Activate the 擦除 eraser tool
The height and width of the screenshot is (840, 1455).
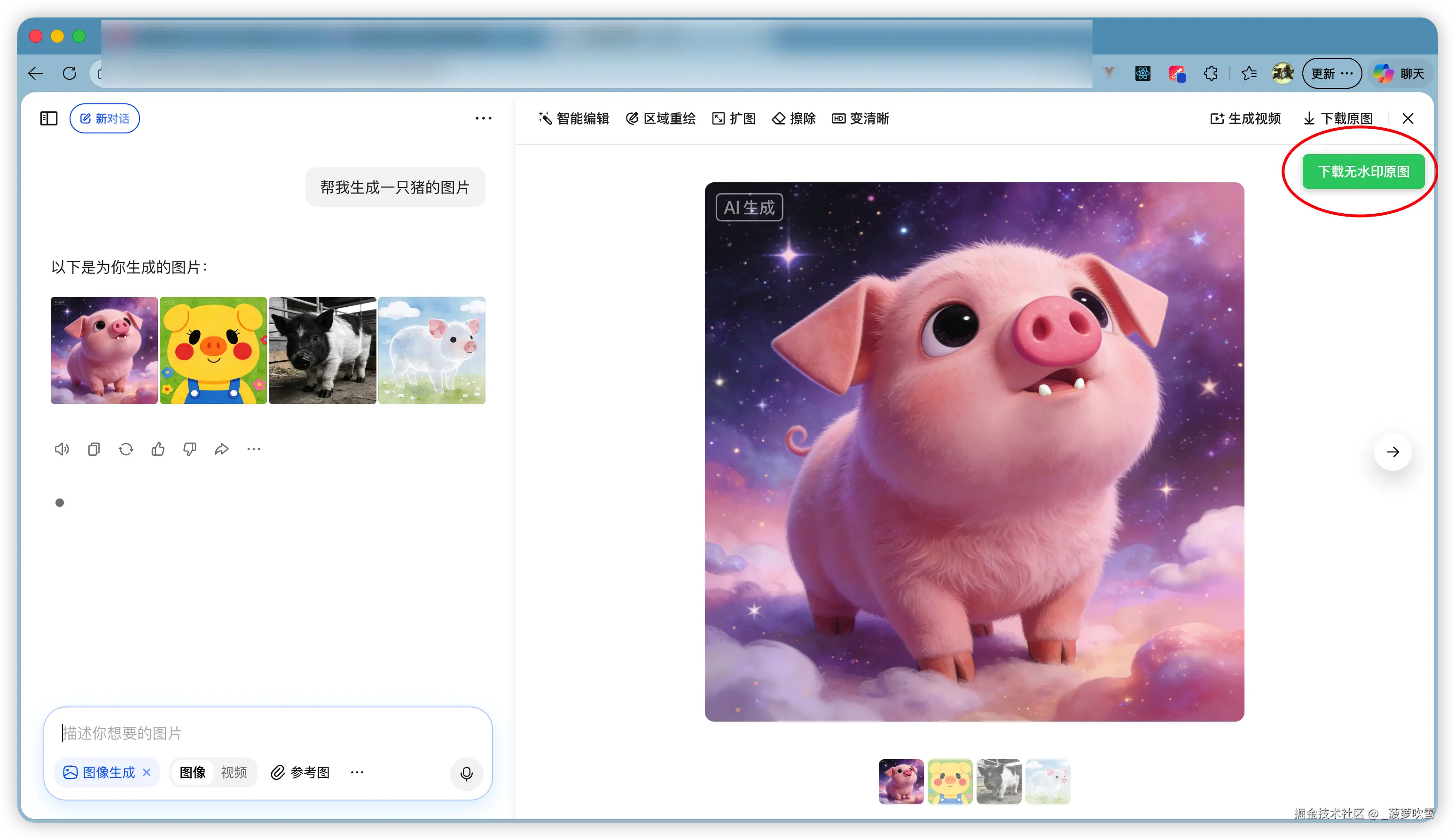click(x=793, y=118)
